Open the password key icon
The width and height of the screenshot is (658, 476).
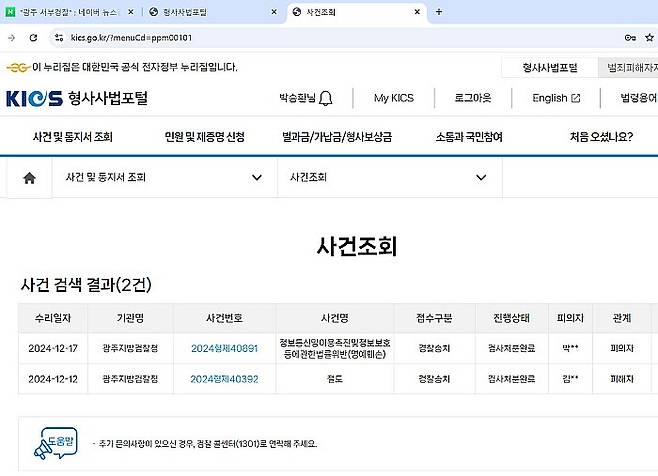pos(630,38)
